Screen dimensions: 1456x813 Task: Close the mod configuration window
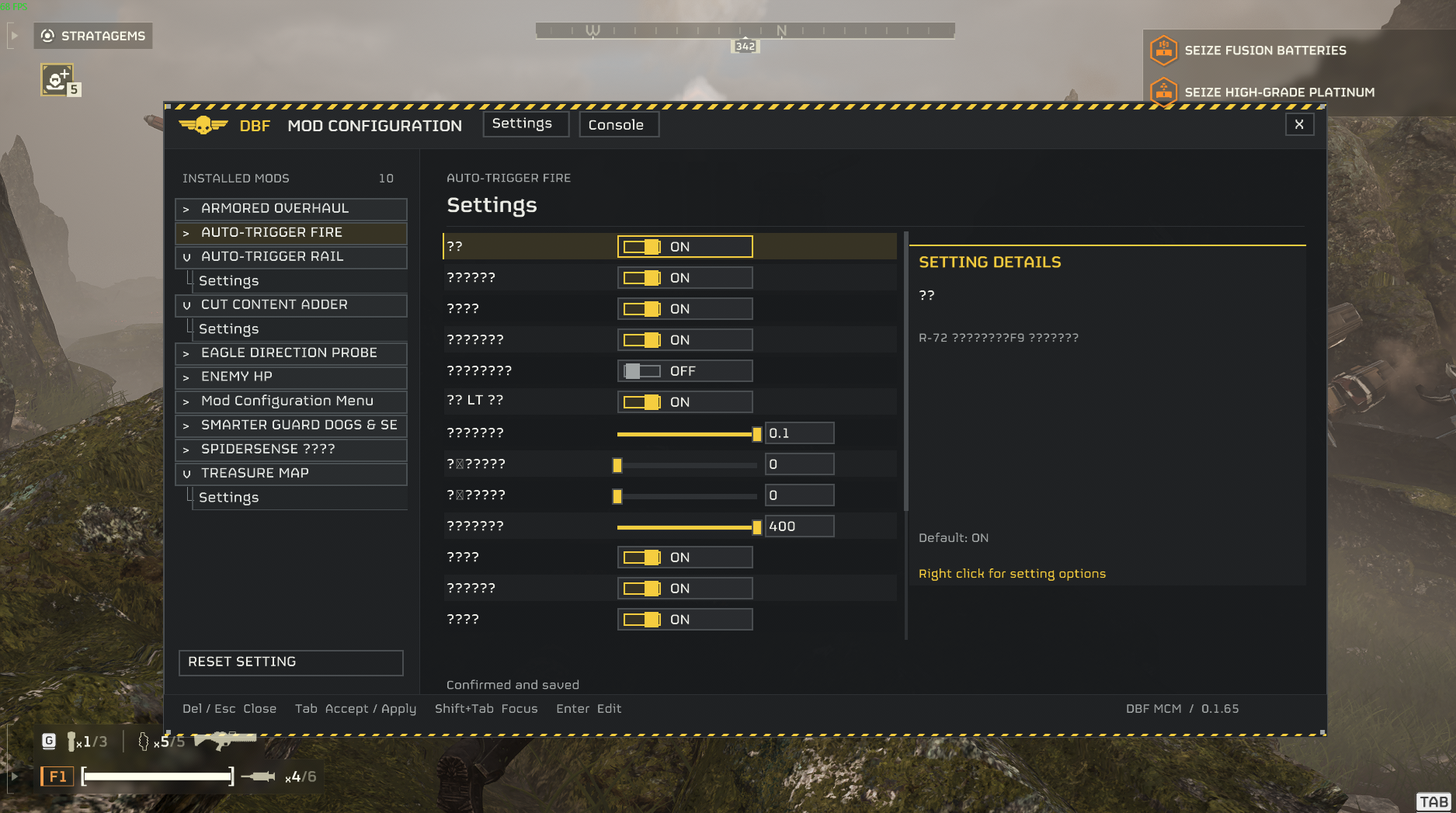point(1299,124)
